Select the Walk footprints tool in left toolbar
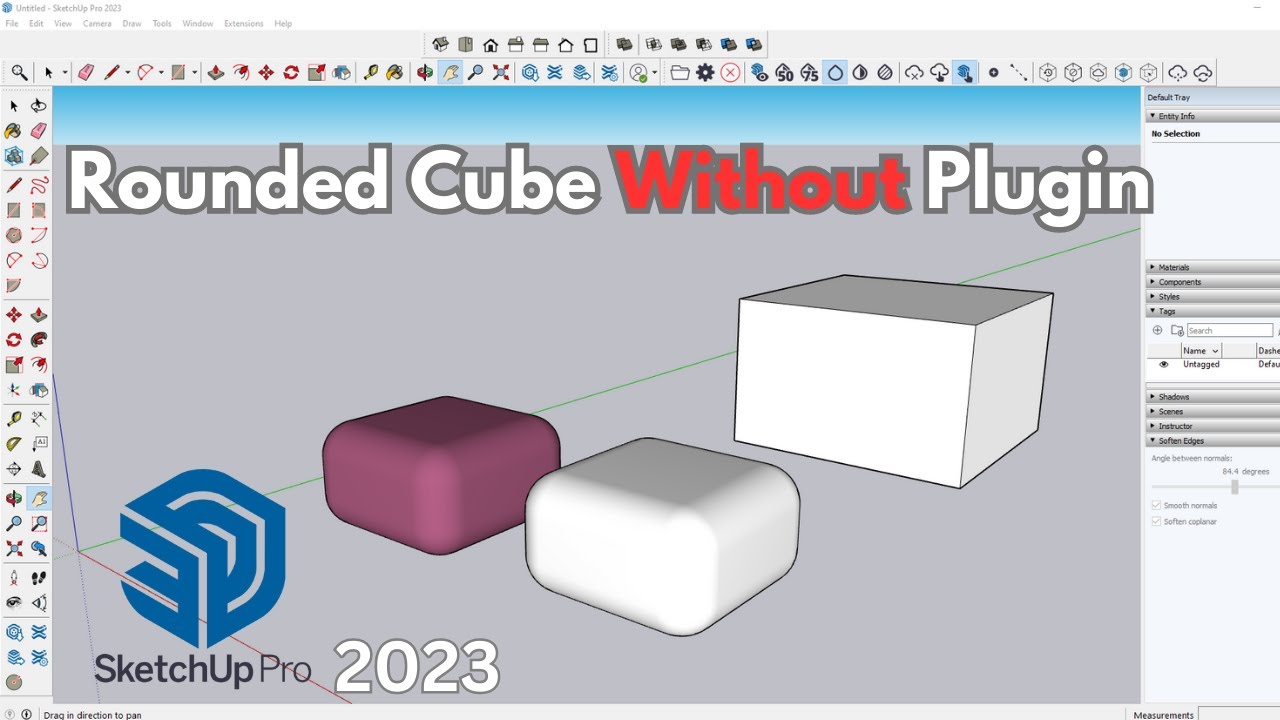 pos(39,578)
